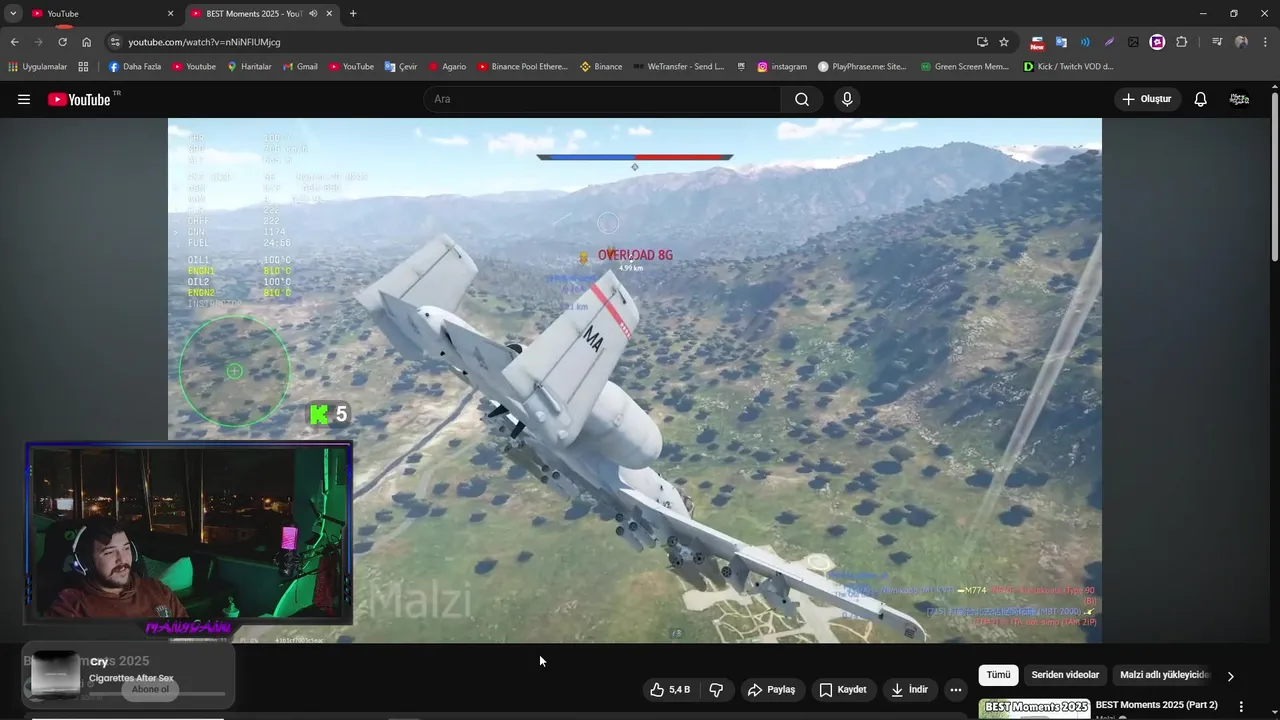Switch to the first YouTube tab

point(103,14)
